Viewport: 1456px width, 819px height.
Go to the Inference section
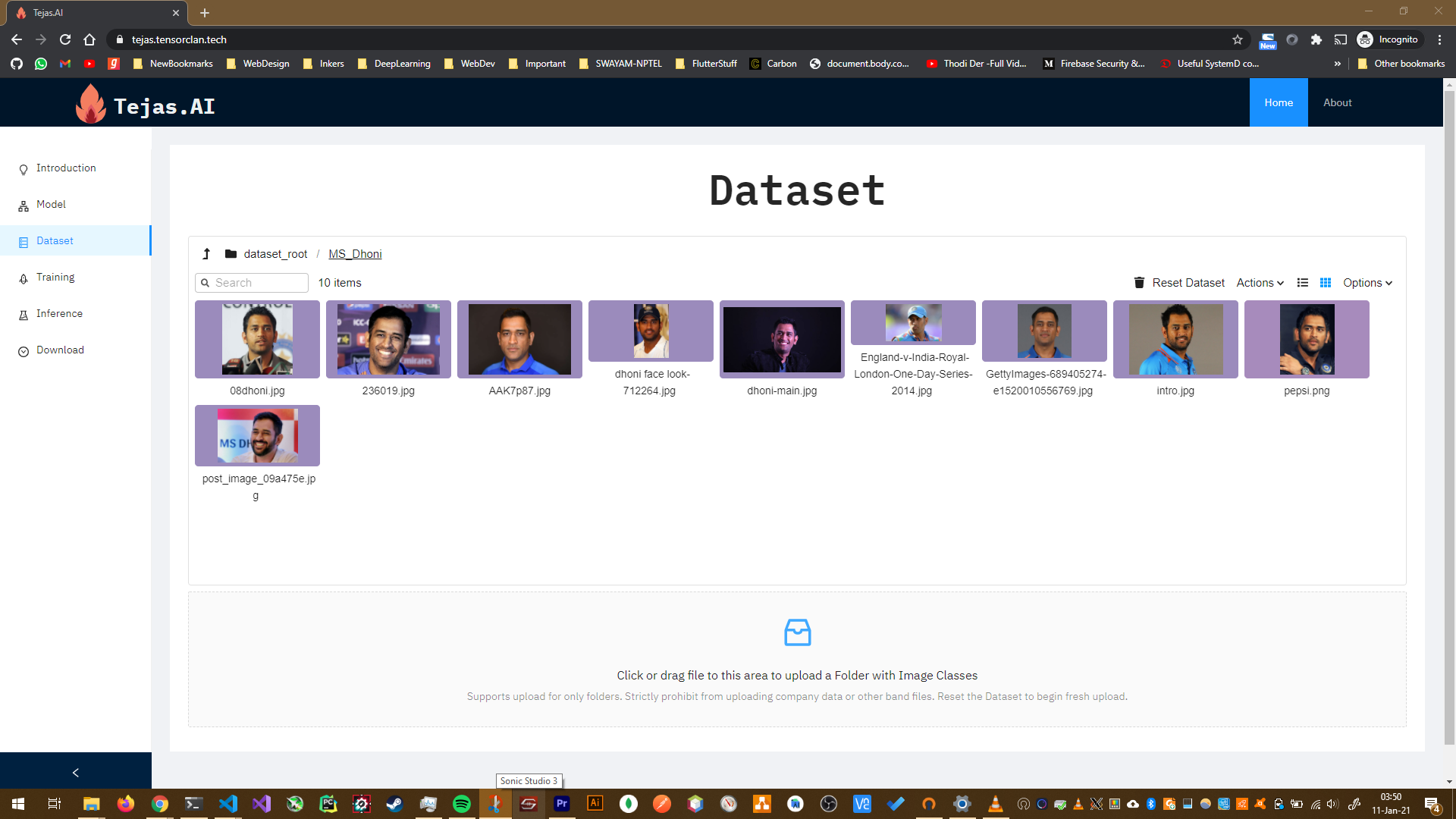click(x=59, y=314)
